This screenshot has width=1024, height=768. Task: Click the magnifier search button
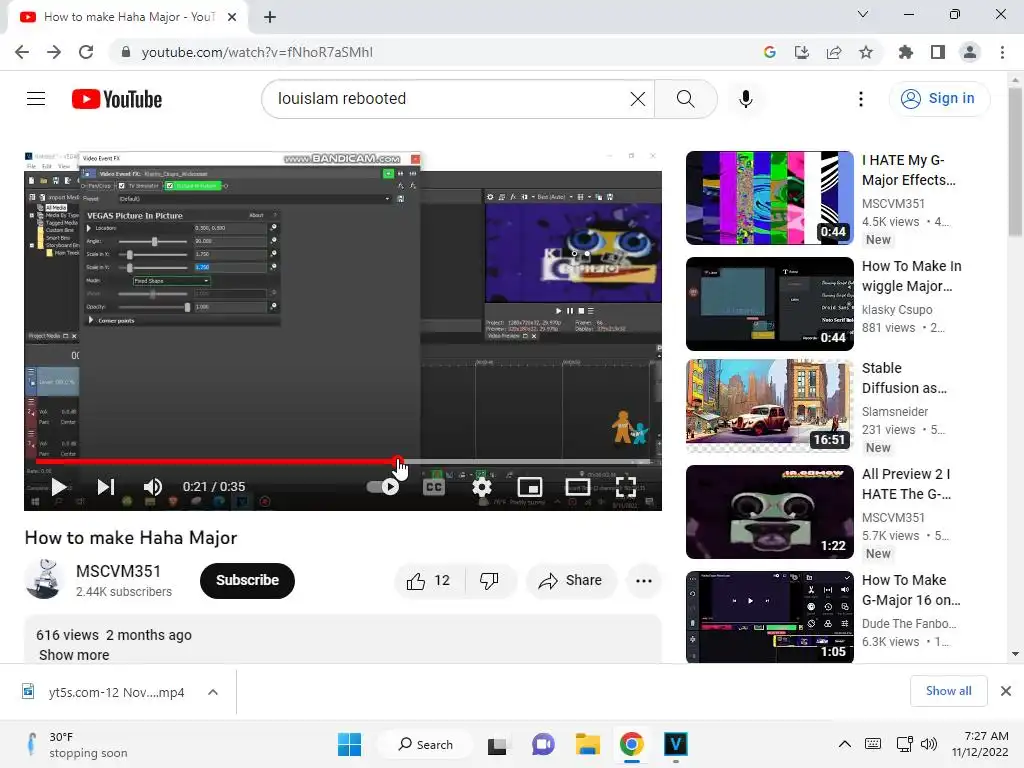(x=686, y=99)
